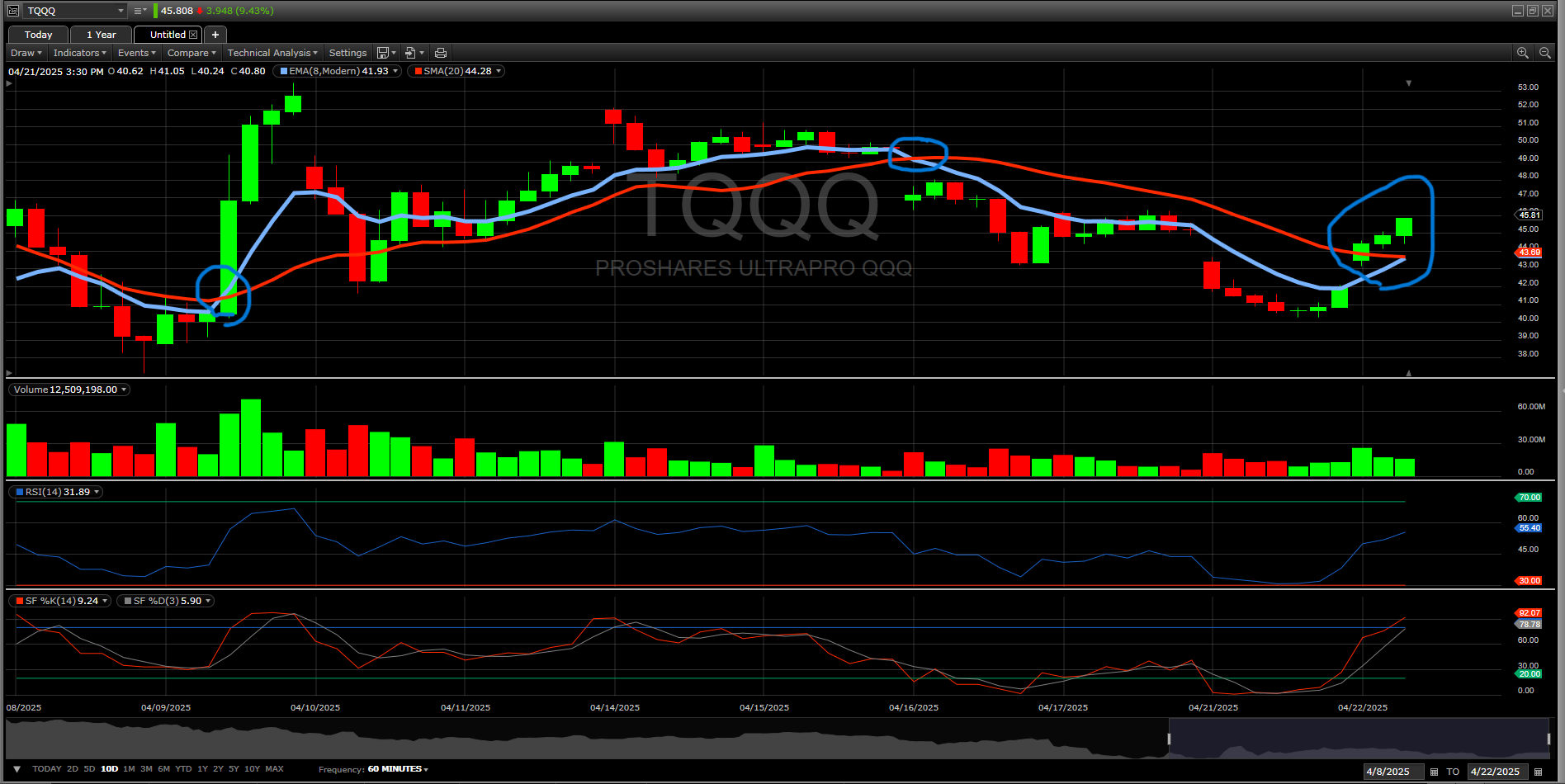Screen dimensions: 1565x784
Task: Switch to the 1 Year tab
Action: 101,35
